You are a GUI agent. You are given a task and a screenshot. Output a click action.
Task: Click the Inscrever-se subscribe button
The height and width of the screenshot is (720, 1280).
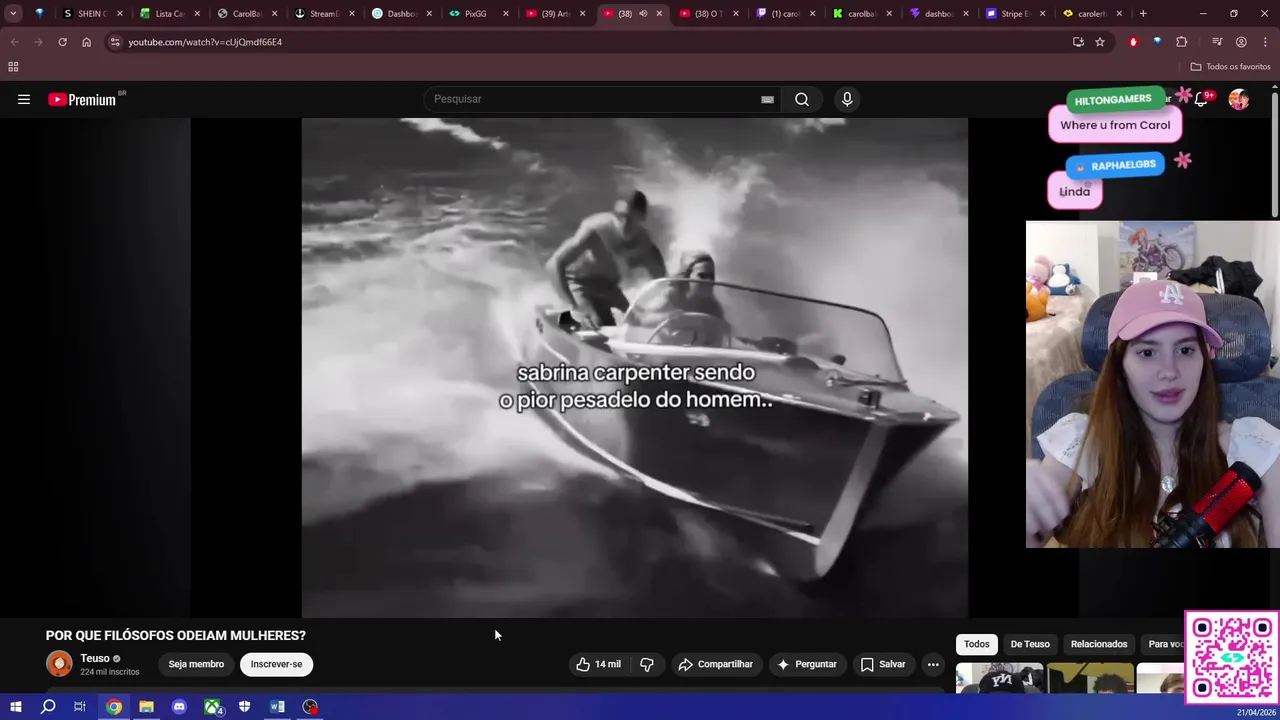276,664
